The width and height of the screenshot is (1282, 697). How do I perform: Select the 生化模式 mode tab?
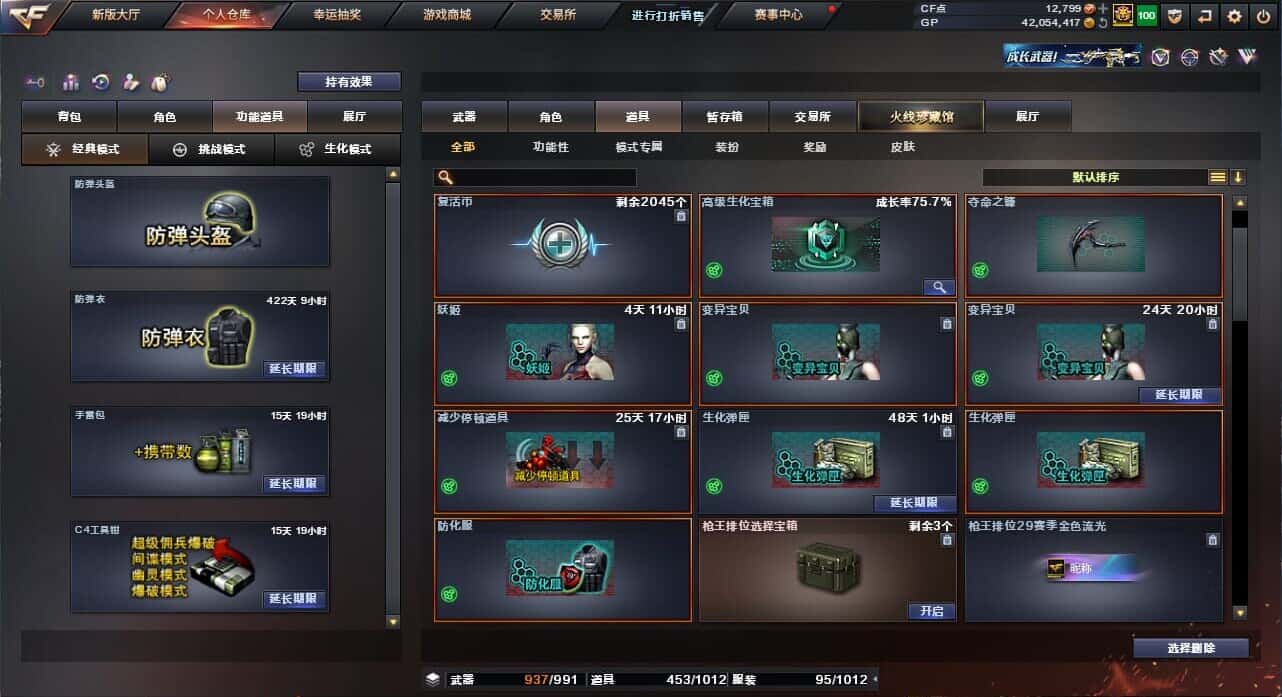338,149
